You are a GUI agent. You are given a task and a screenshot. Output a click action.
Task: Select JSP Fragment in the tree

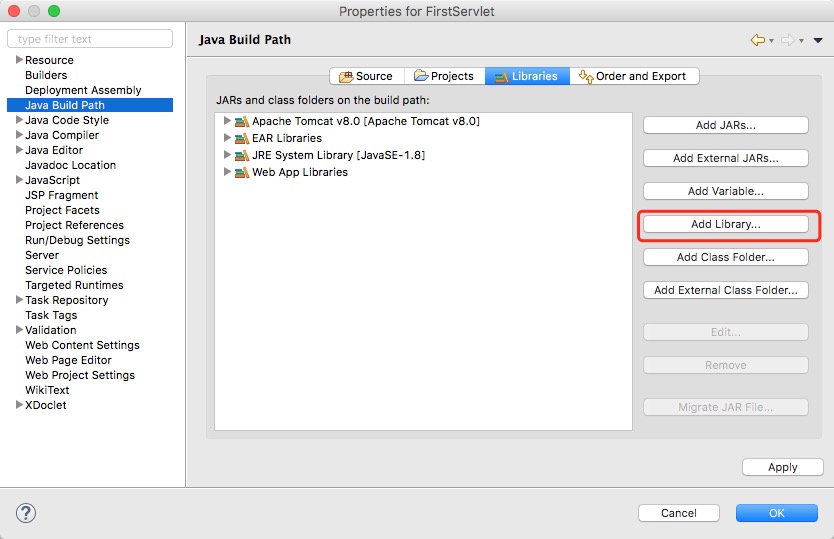tap(62, 195)
